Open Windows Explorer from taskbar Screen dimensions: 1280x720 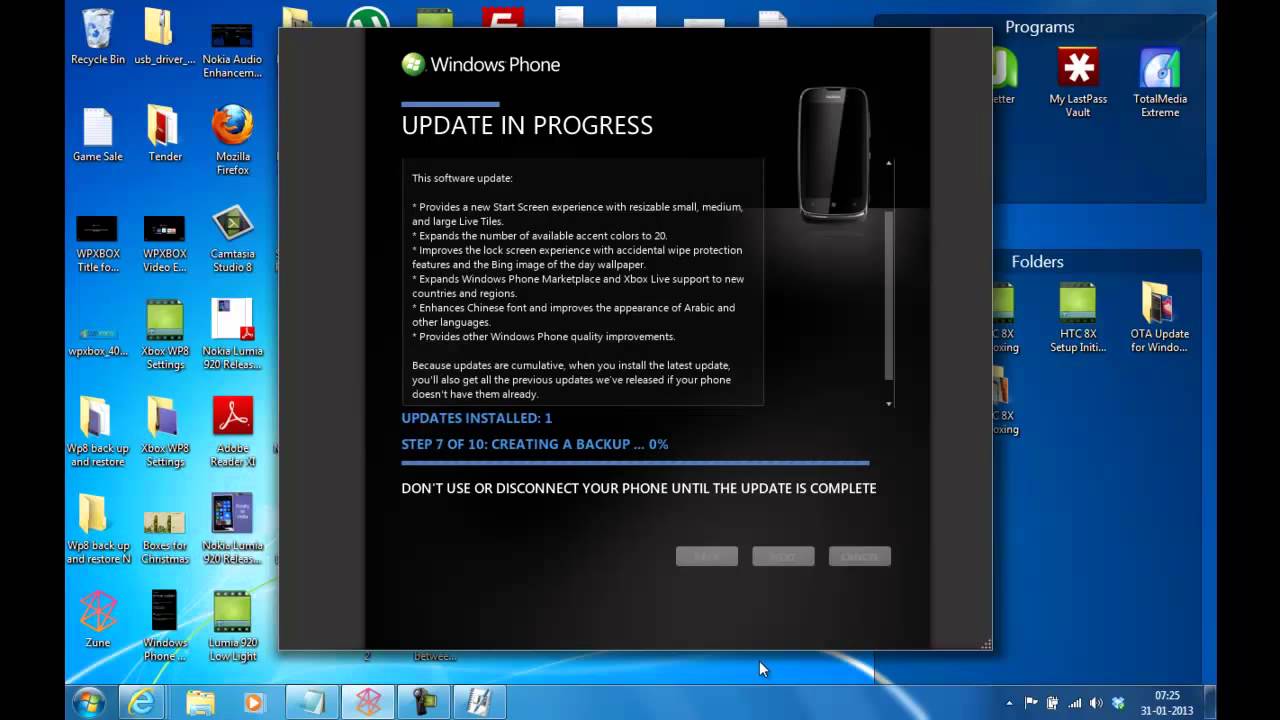click(199, 703)
